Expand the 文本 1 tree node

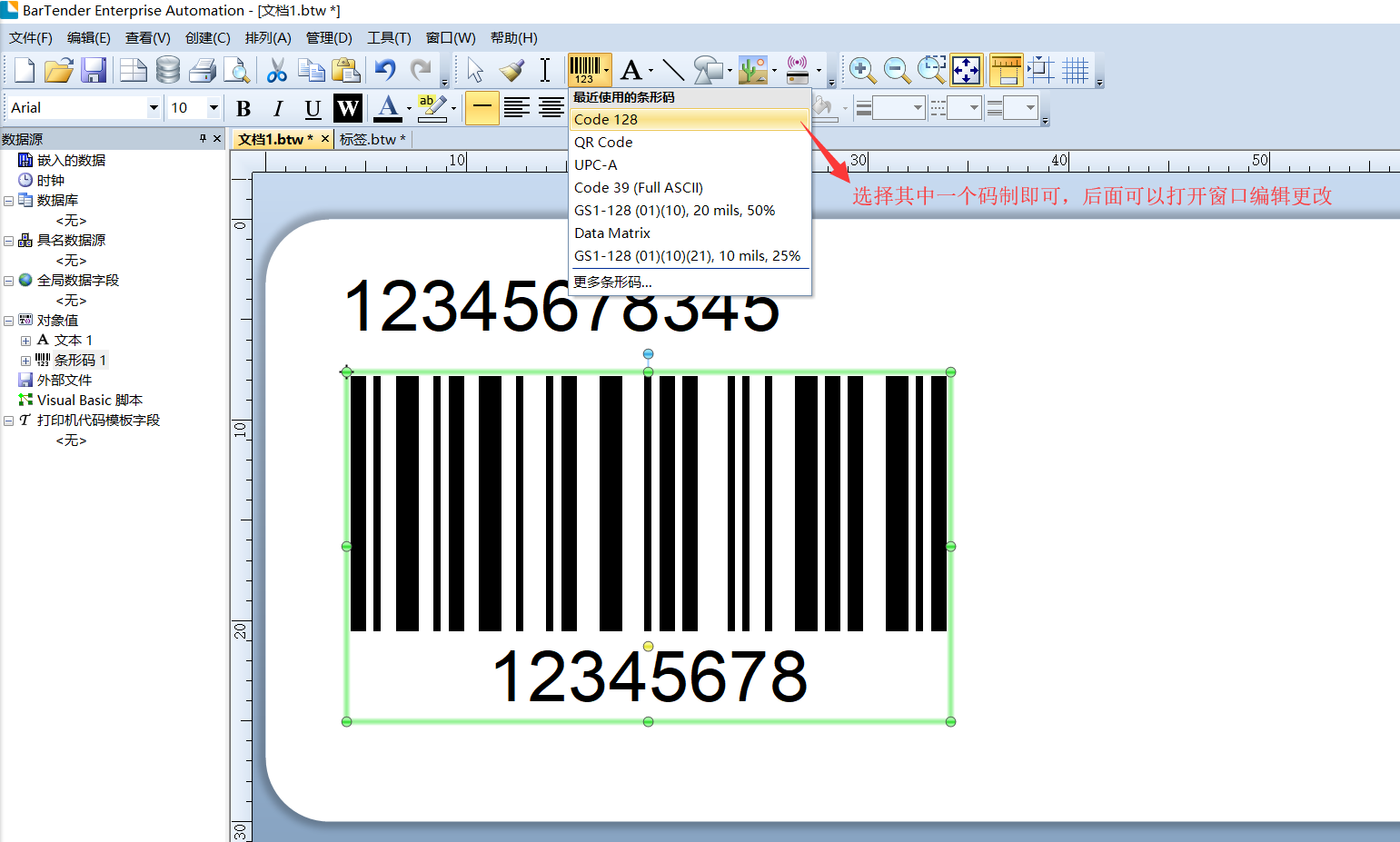tap(25, 341)
